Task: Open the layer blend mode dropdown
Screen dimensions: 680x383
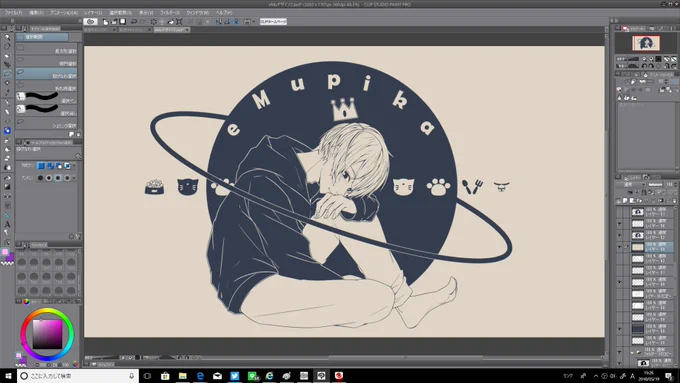Action: point(630,184)
